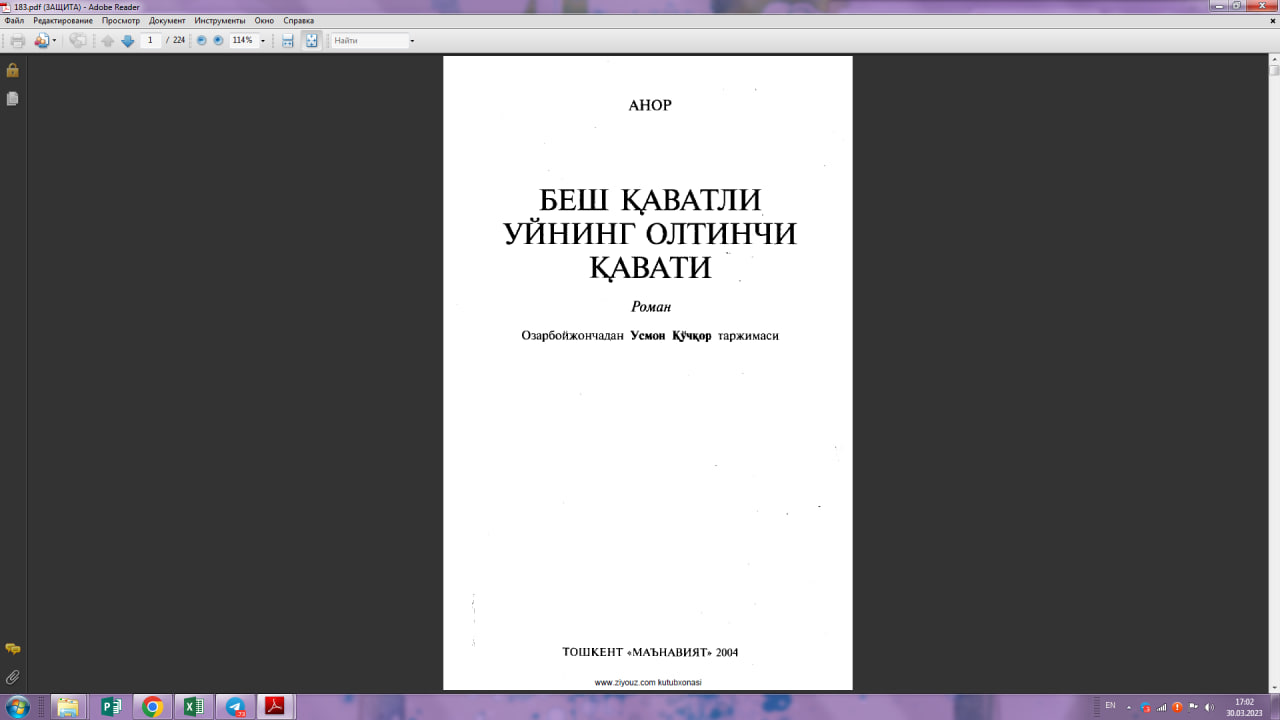Open the page thumbnails panel

12,97
